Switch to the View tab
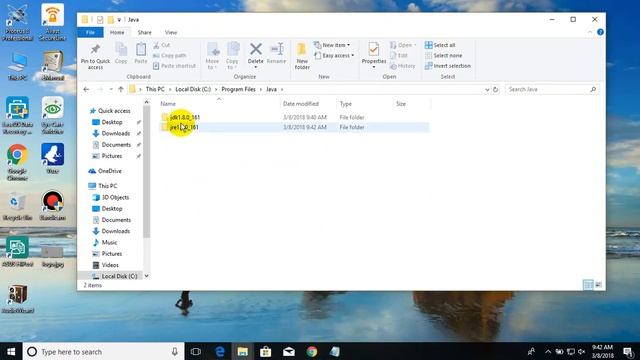The height and width of the screenshot is (360, 640). pos(171,32)
